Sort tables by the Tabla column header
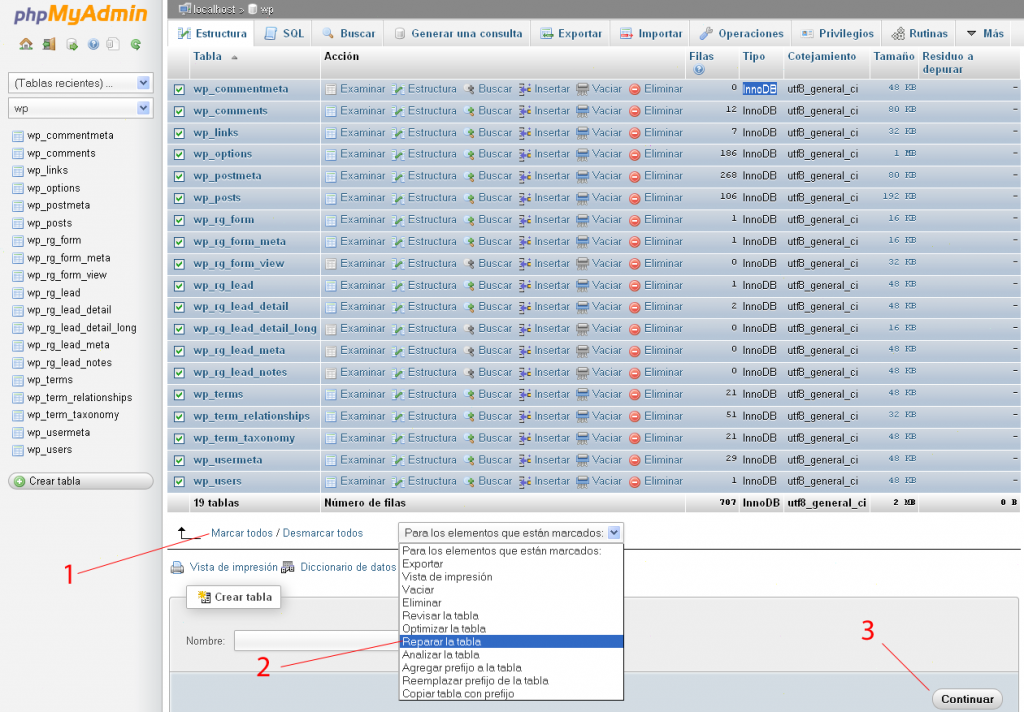The width and height of the screenshot is (1024, 712). pos(208,57)
